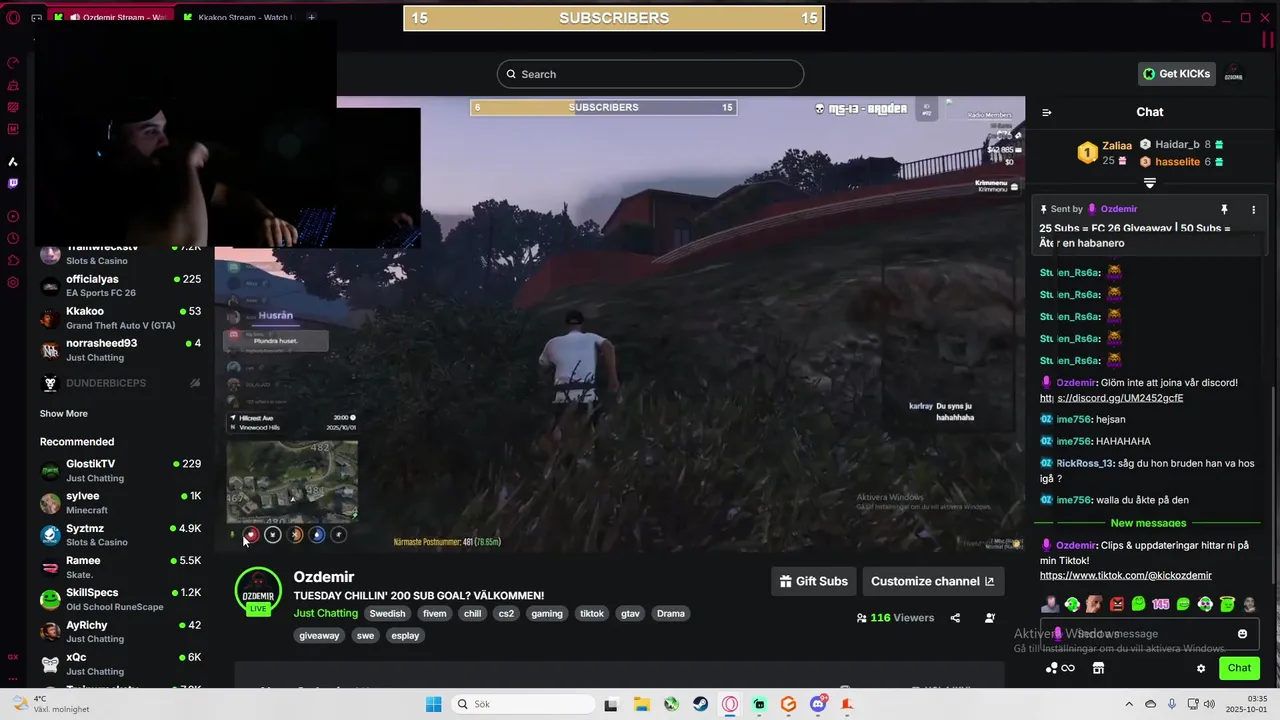Select the Swedish tag
1280x720 pixels.
[387, 613]
